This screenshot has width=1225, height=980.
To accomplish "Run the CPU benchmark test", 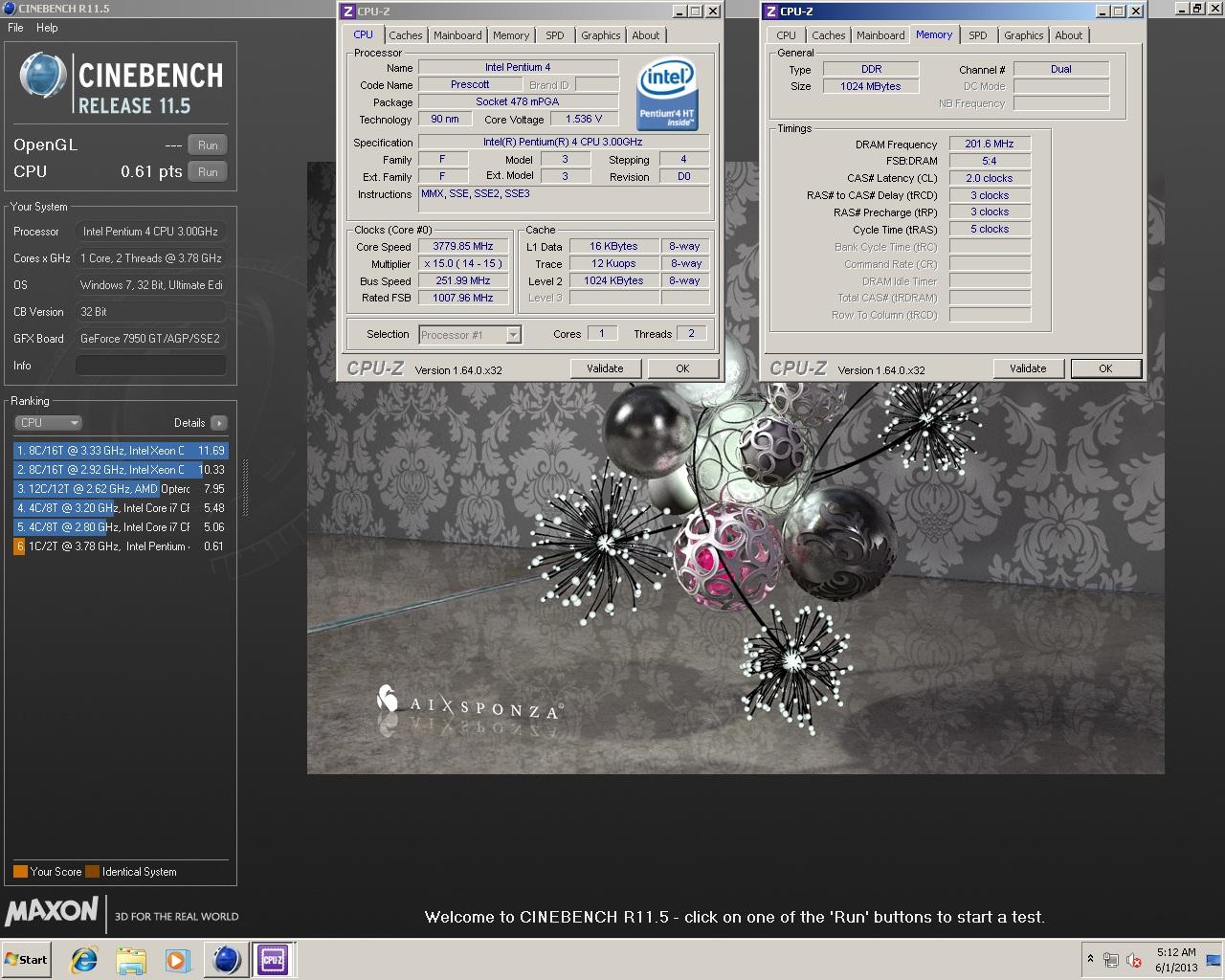I will (208, 172).
